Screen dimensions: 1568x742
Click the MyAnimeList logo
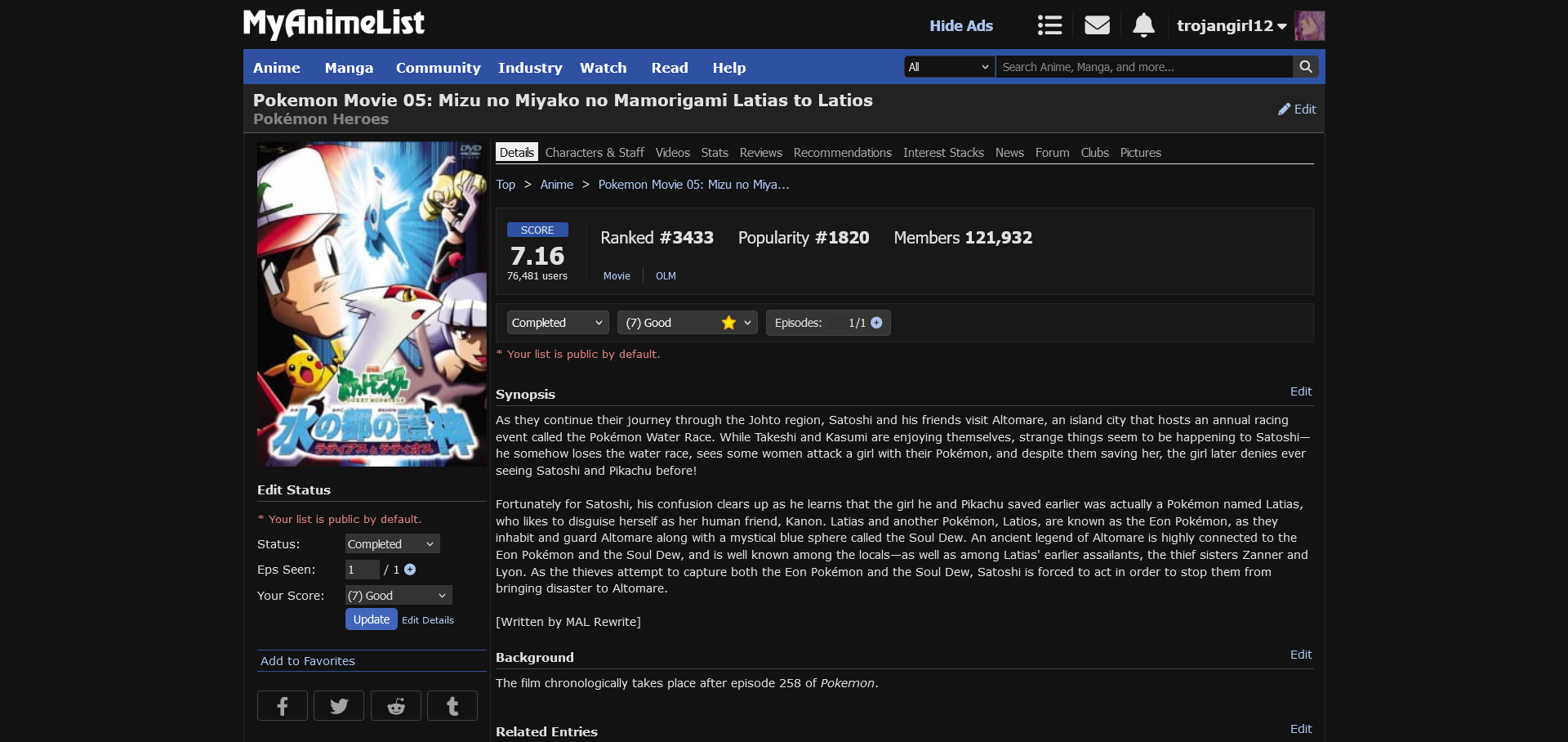[334, 24]
